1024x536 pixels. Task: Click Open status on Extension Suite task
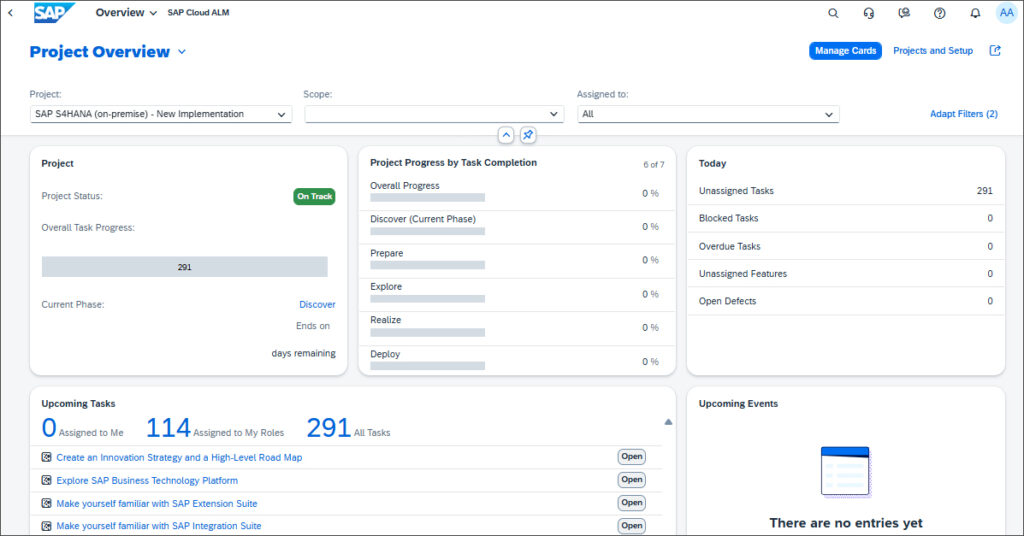[632, 503]
